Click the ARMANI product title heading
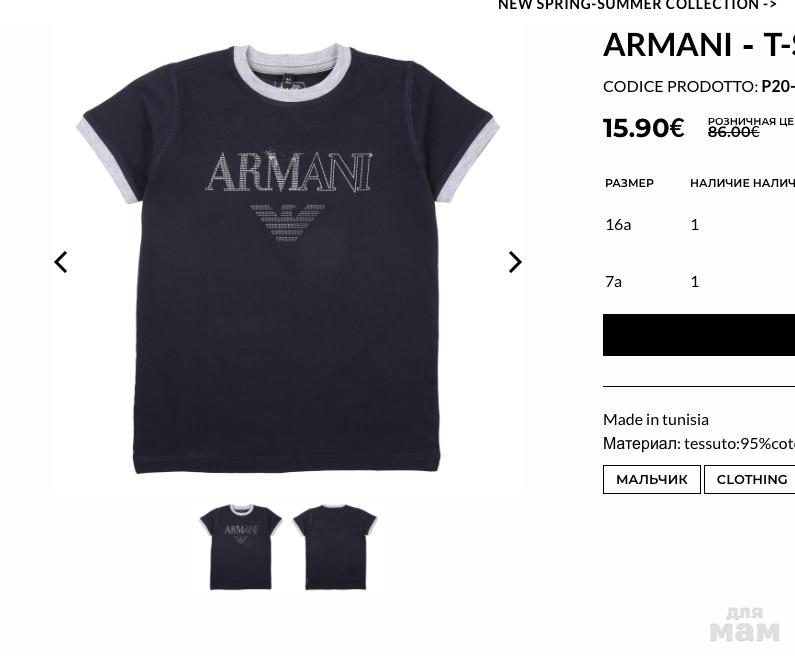Screen dimensions: 795x656 [699, 45]
